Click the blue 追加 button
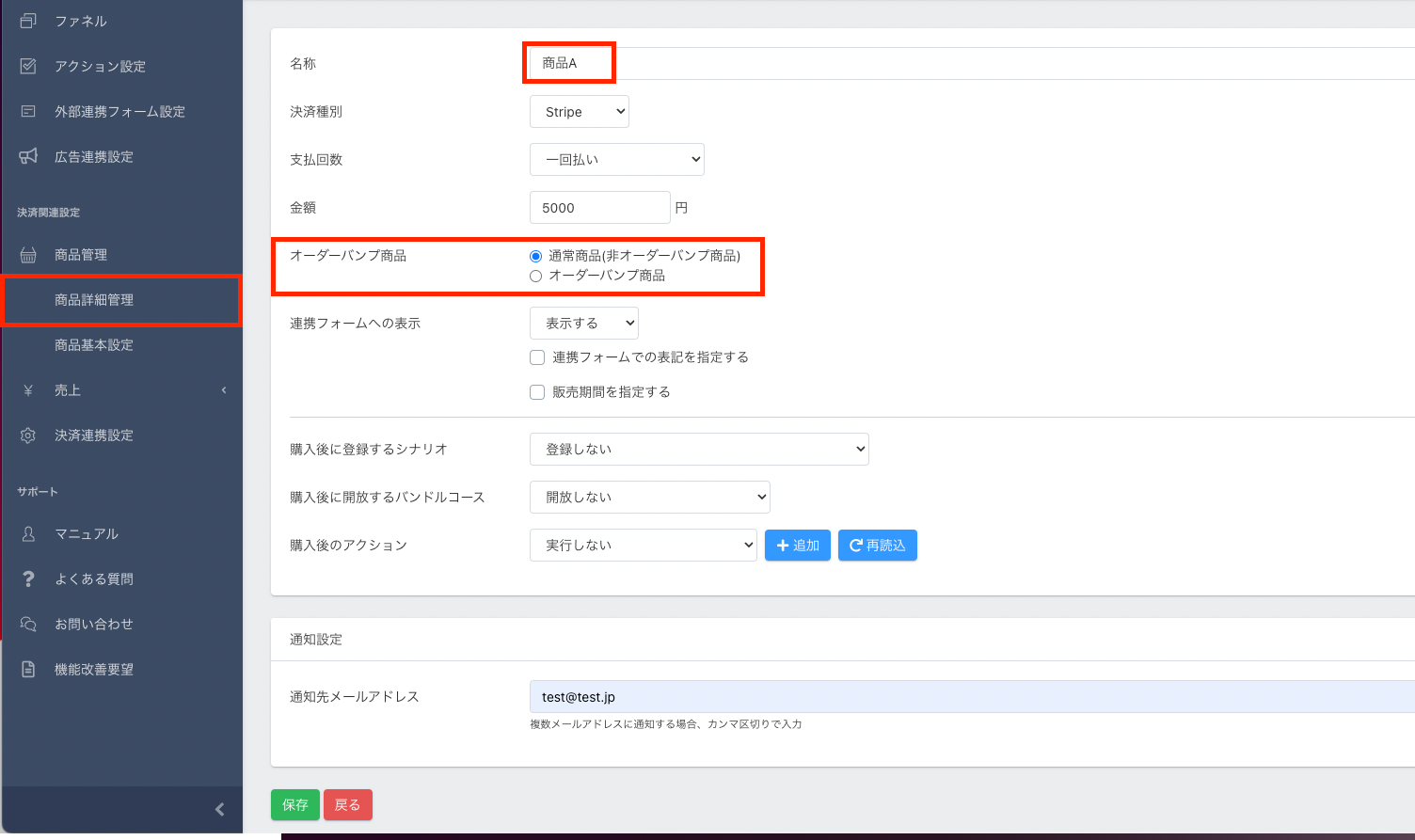This screenshot has height=840, width=1415. (797, 546)
